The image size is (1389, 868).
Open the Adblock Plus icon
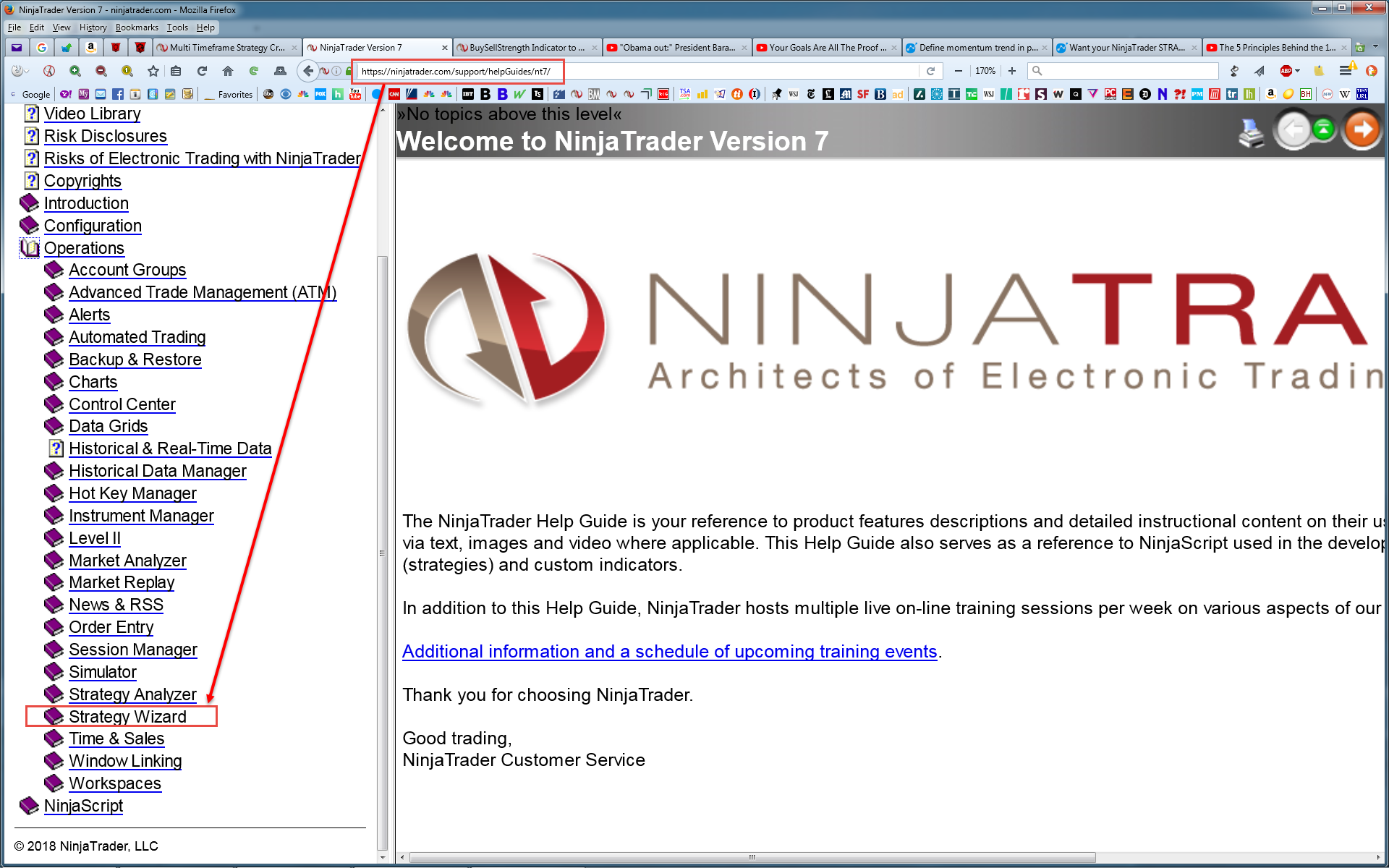click(x=1286, y=71)
